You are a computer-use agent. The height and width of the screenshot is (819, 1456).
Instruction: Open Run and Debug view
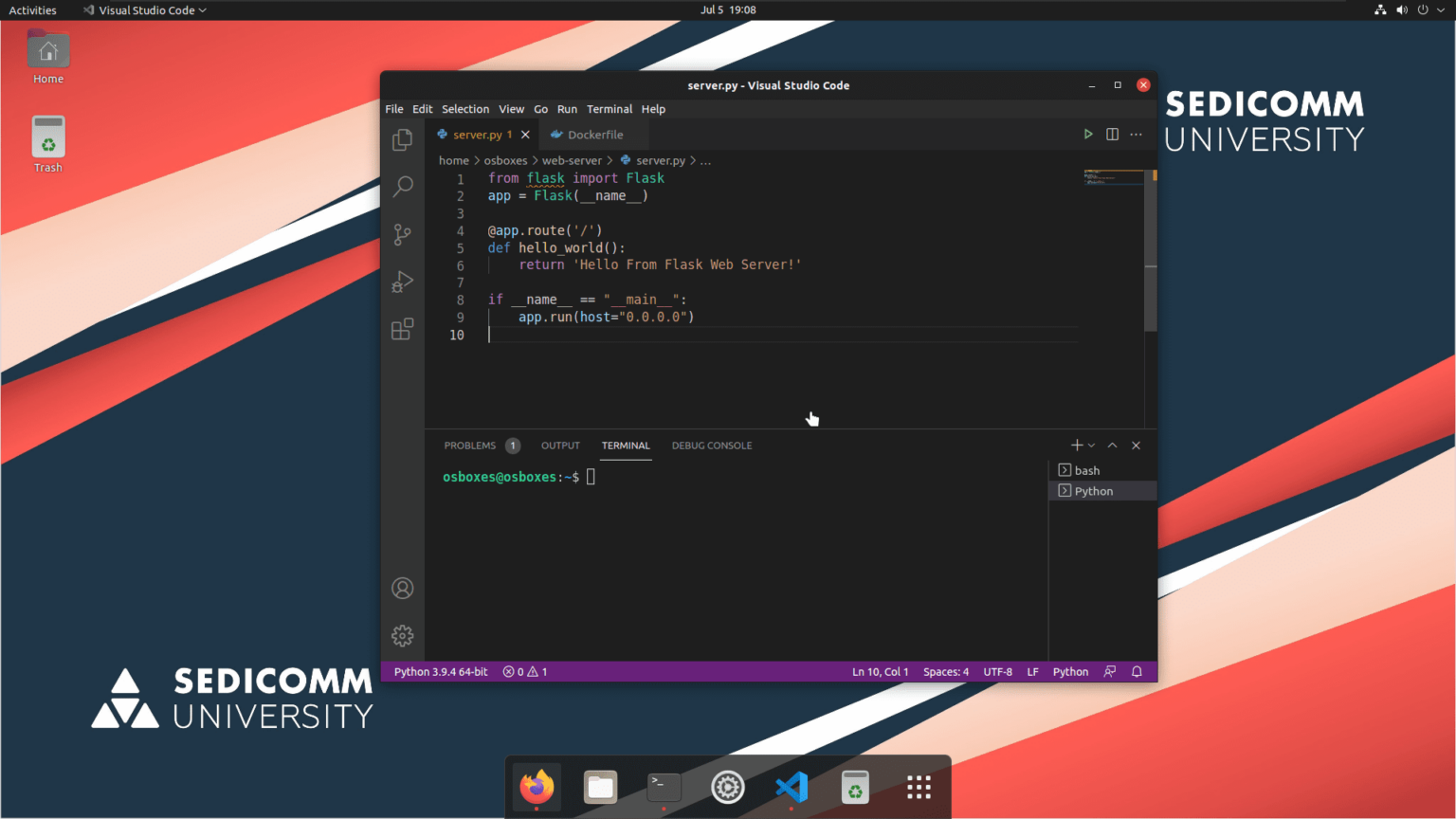pyautogui.click(x=402, y=282)
